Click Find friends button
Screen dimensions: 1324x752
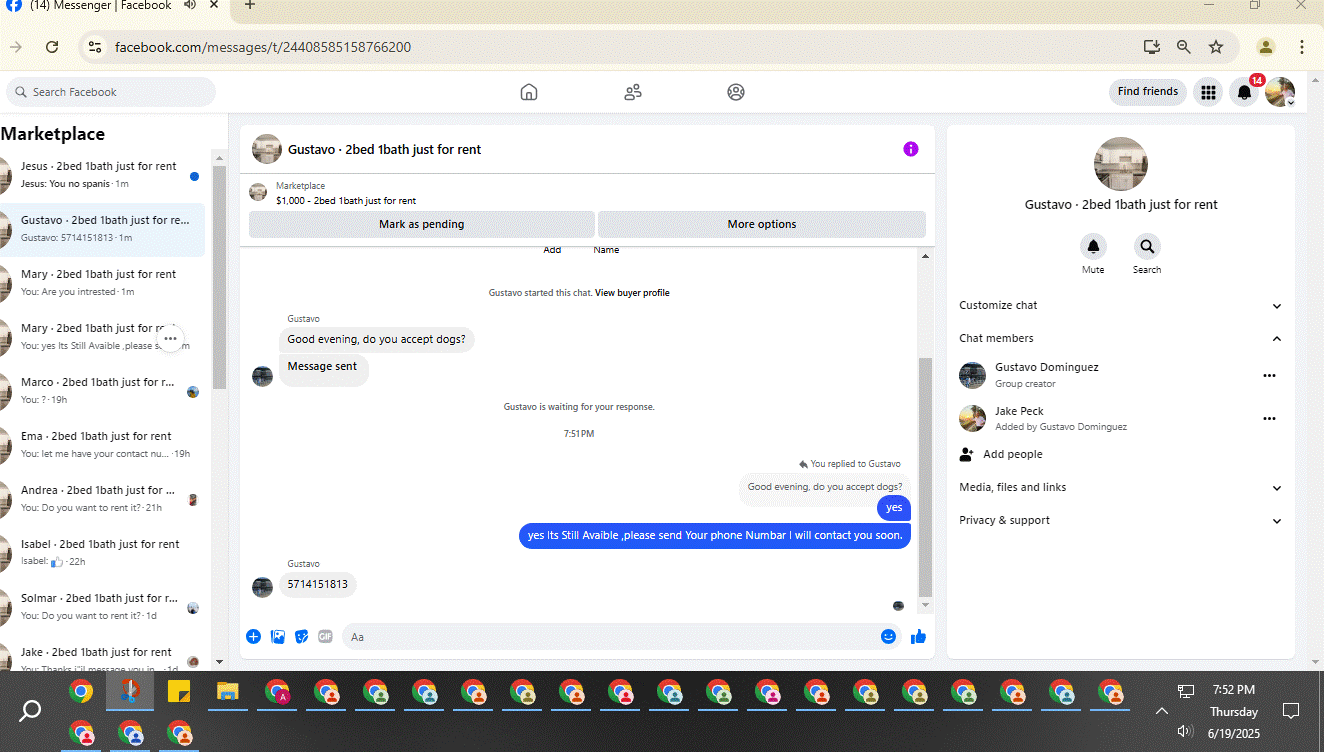(x=1148, y=92)
